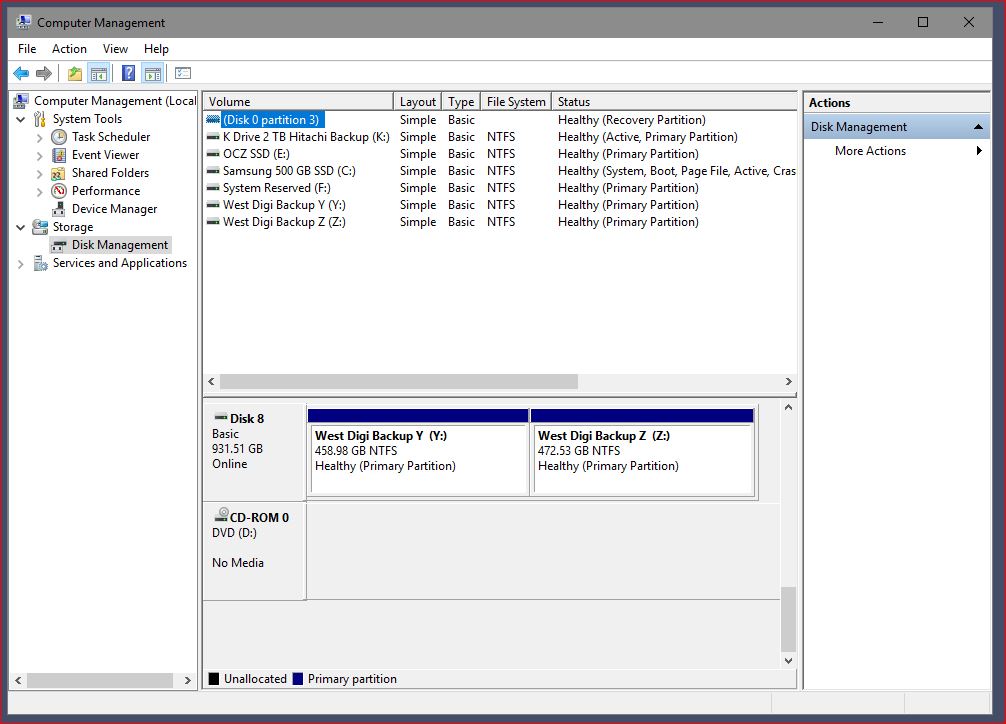Sort by the Status column header
1006x724 pixels.
click(674, 101)
